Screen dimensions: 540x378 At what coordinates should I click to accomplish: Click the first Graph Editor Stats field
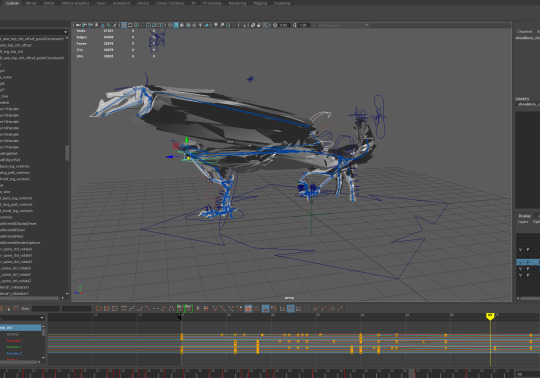pos(45,309)
